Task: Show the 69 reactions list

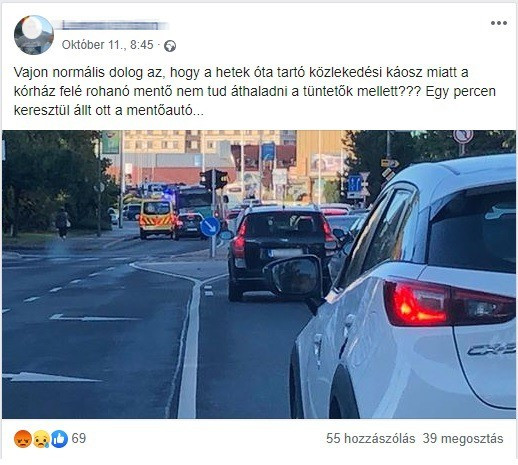Action: pyautogui.click(x=79, y=438)
